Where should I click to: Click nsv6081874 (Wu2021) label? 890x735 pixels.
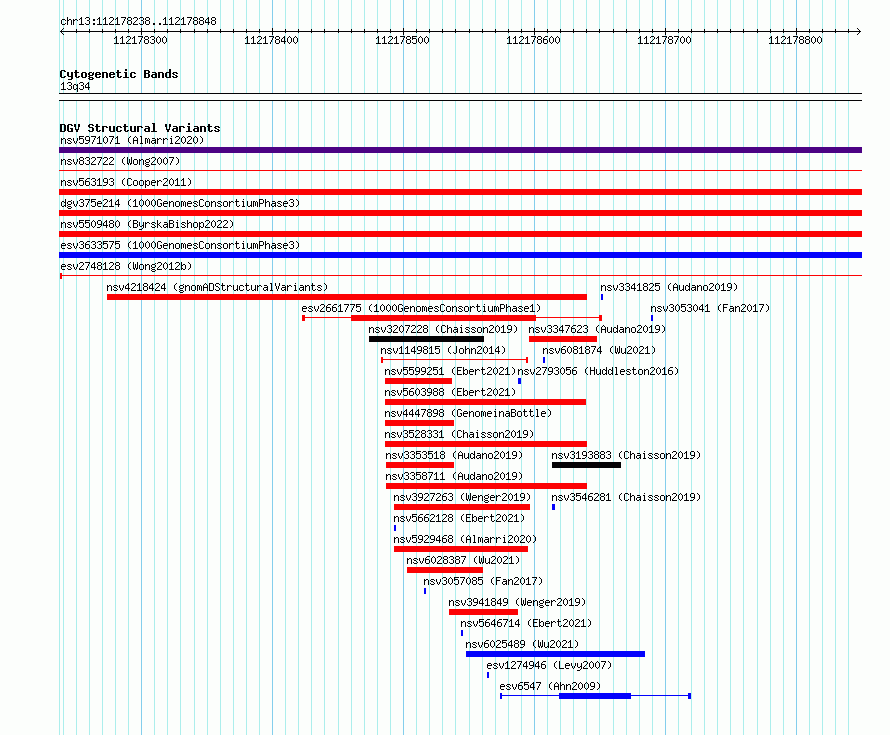(599, 350)
